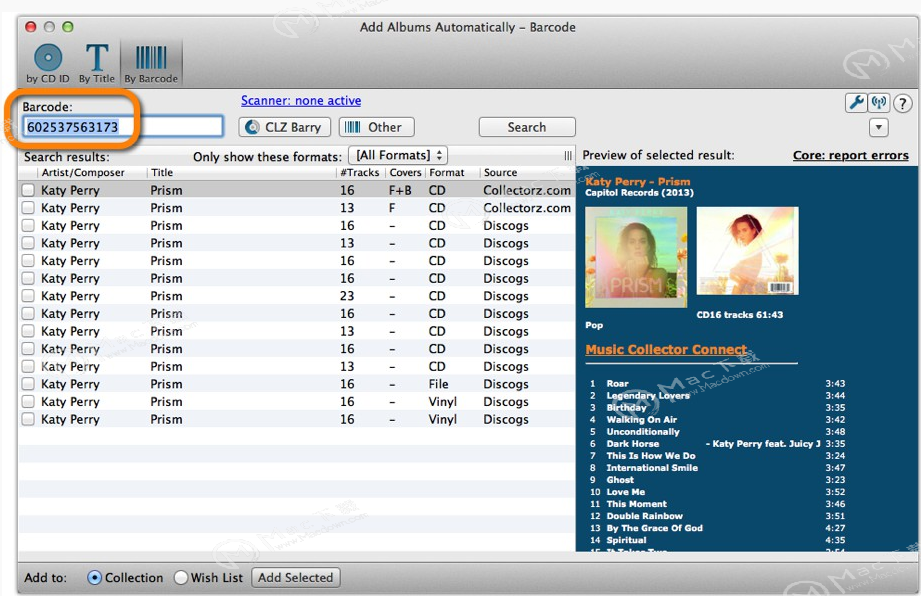Select the Collection radio button
Image resolution: width=921 pixels, height=596 pixels.
tap(94, 578)
